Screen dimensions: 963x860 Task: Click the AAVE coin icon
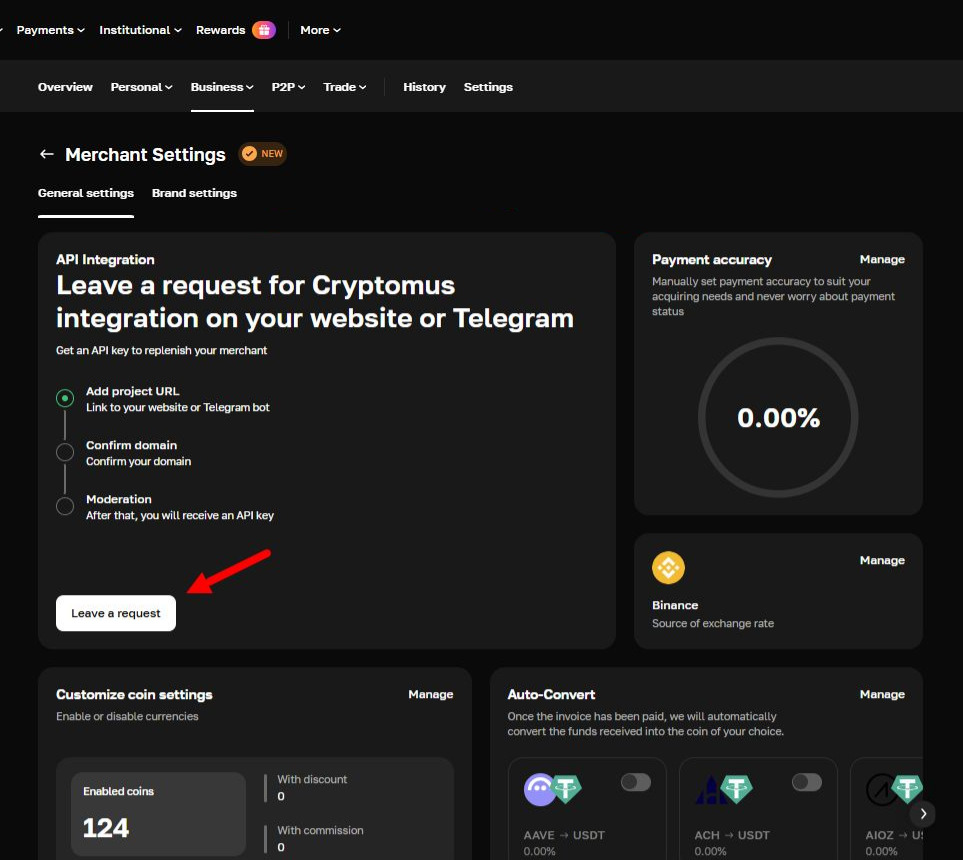[x=540, y=790]
